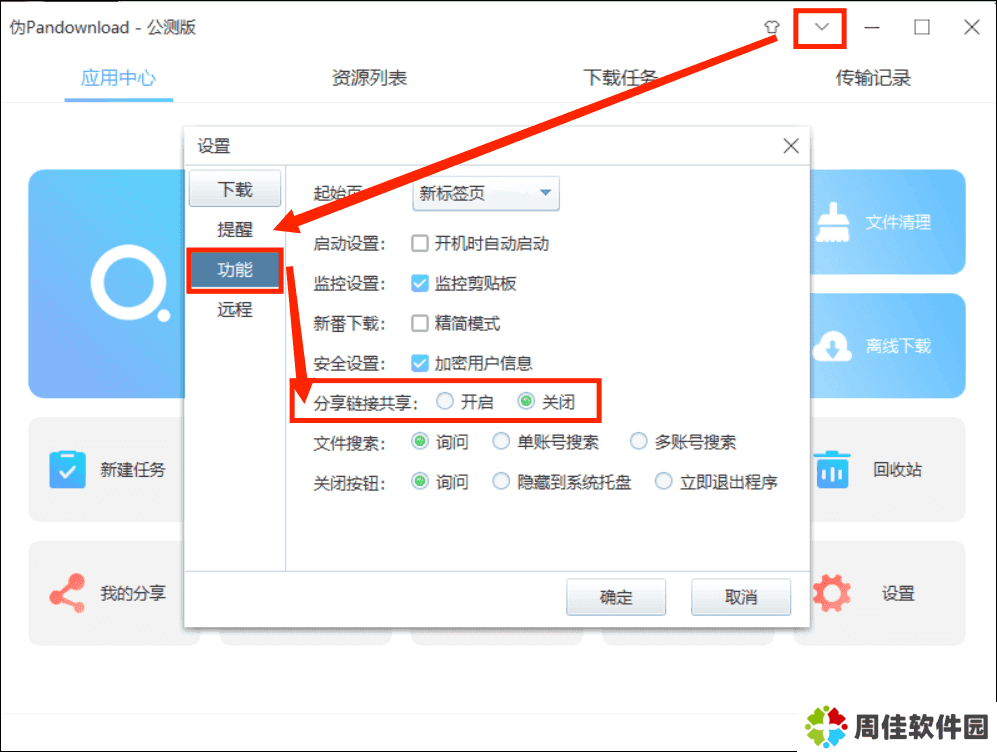Click the 离线下载 label
This screenshot has width=997, height=752.
[x=898, y=346]
